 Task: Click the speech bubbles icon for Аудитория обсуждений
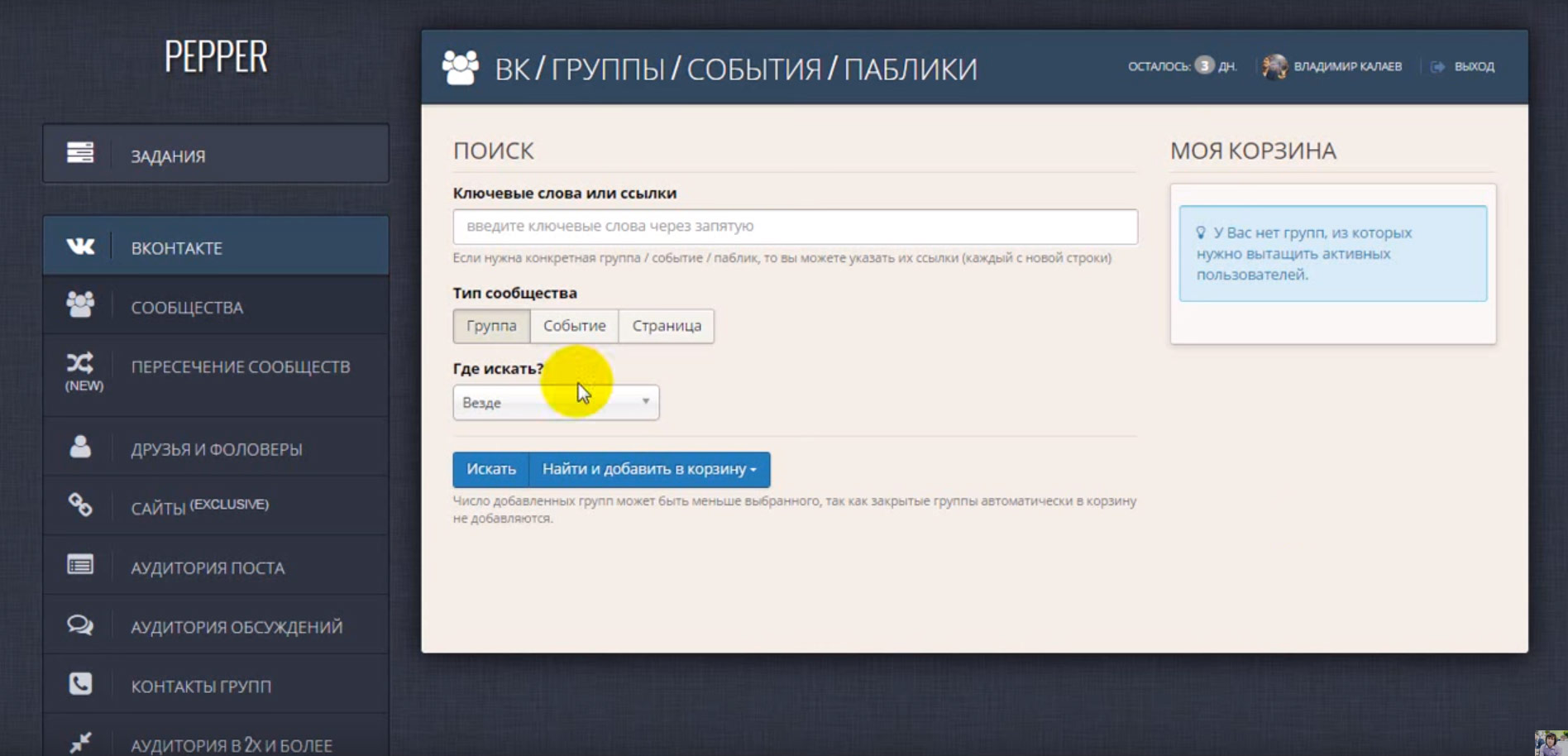coord(80,625)
